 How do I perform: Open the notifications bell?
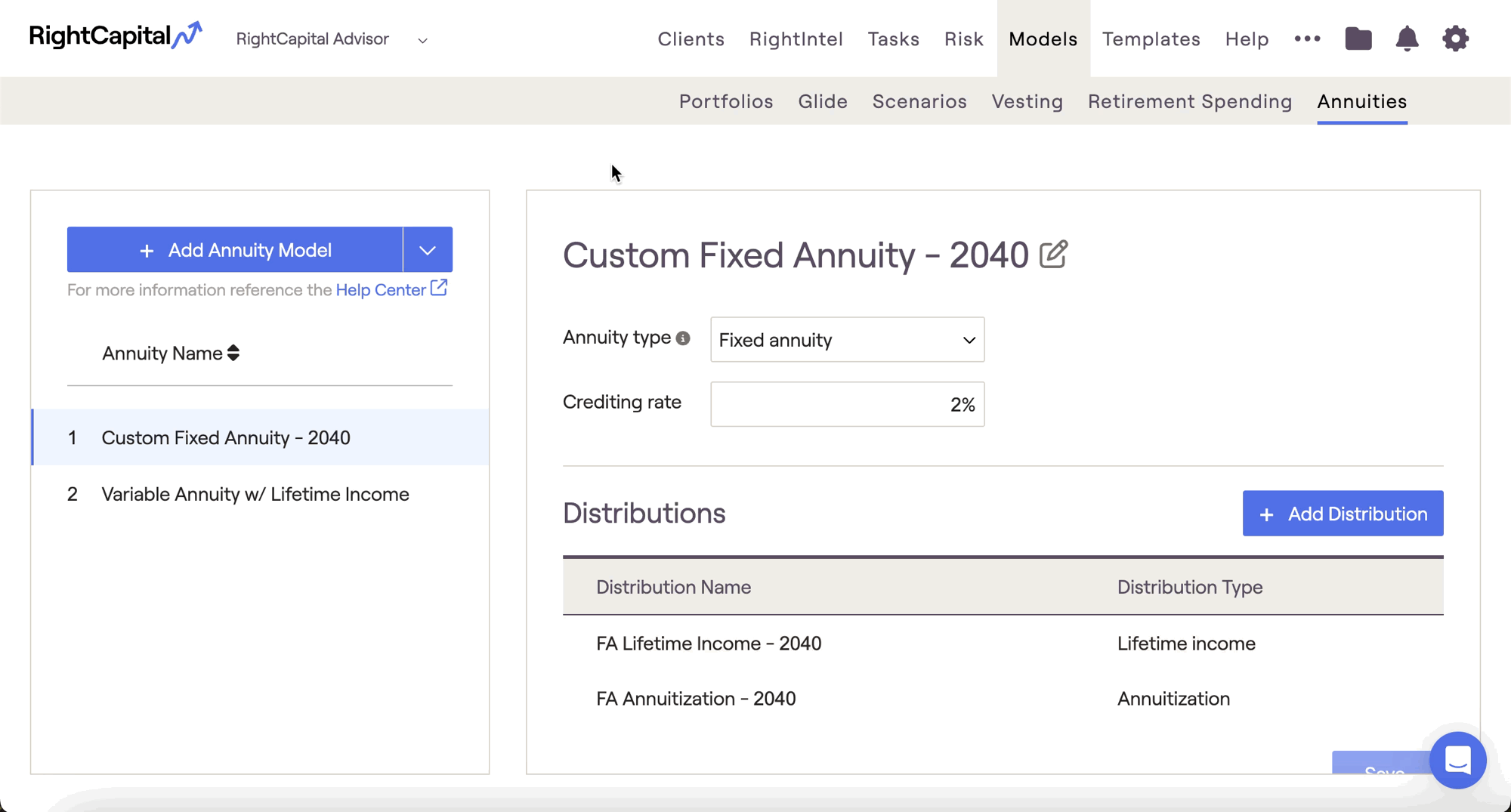pyautogui.click(x=1406, y=39)
